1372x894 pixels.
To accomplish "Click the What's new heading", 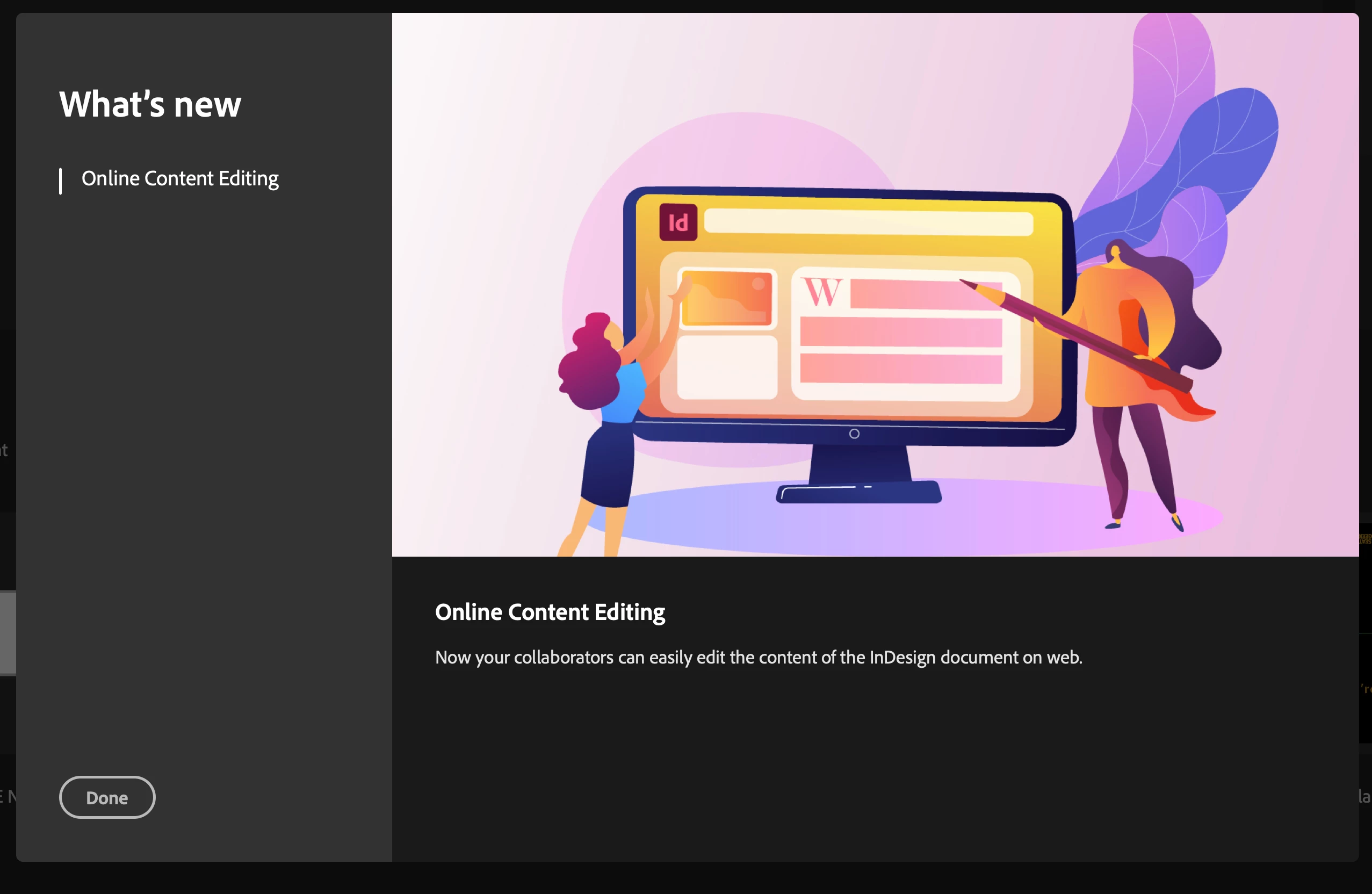I will point(150,104).
